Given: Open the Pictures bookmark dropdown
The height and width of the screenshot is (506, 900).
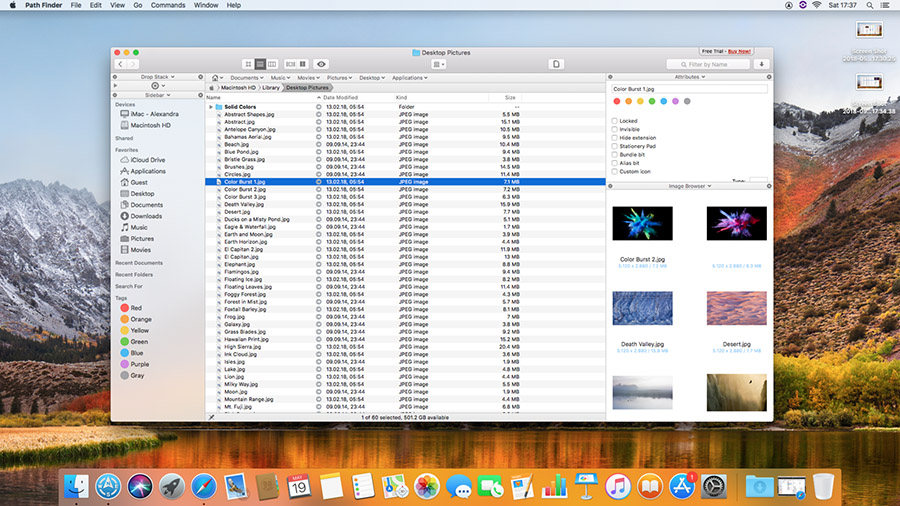Looking at the screenshot, I should coord(339,77).
